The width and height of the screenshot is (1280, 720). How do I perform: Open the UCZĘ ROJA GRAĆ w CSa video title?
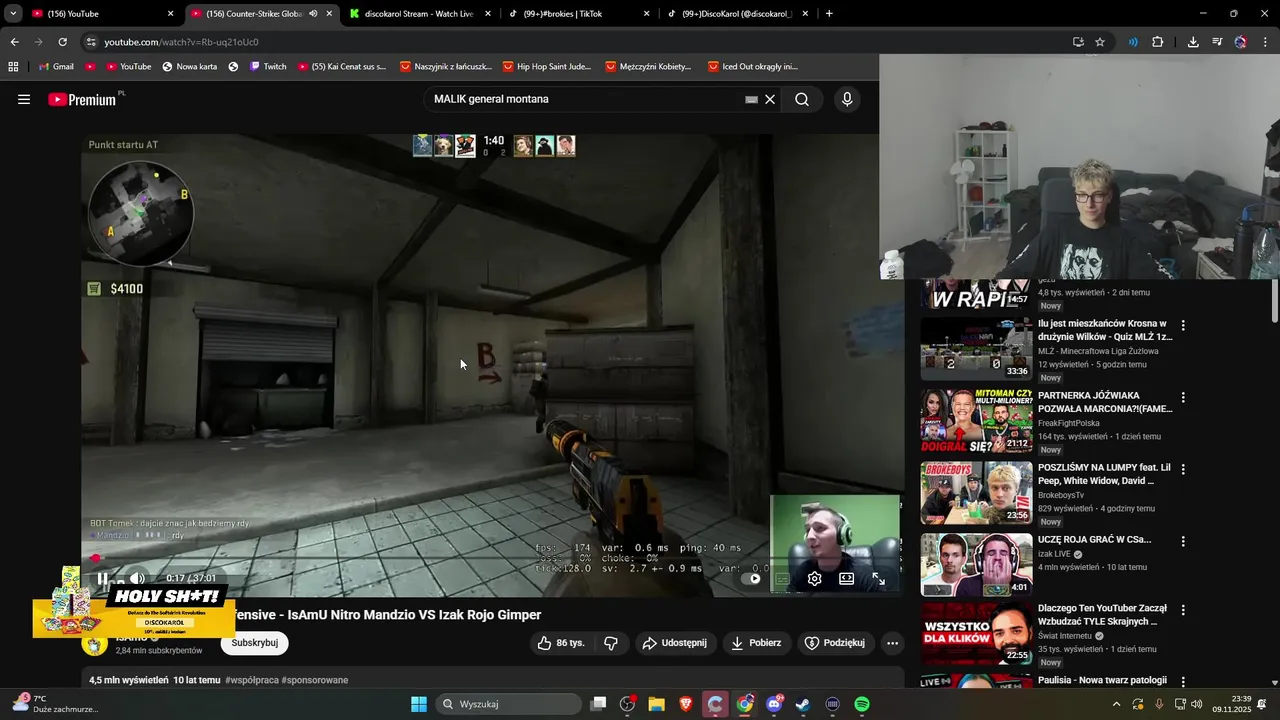coord(1094,540)
